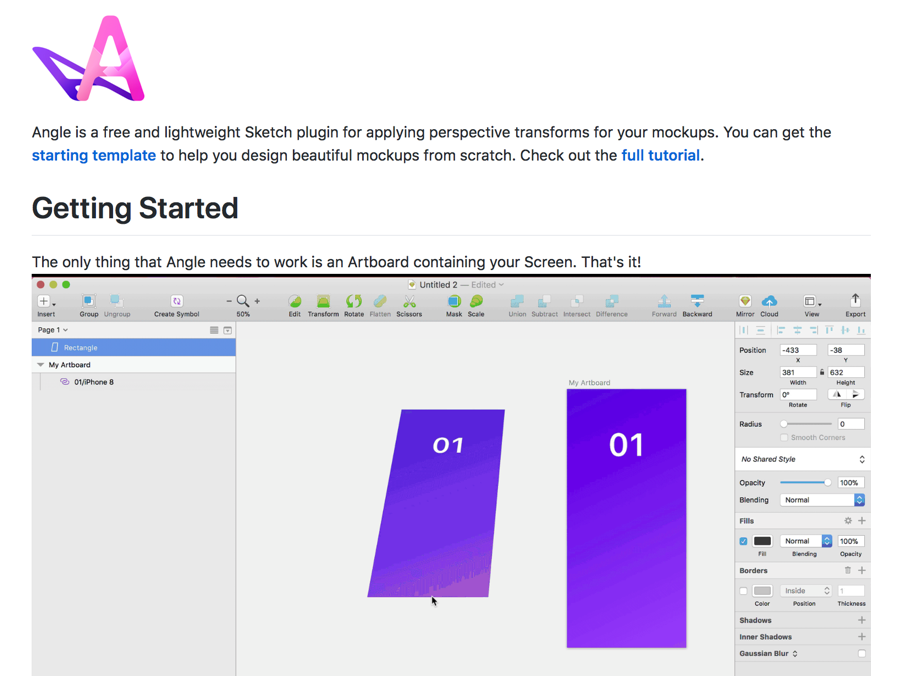Image resolution: width=900 pixels, height=676 pixels.
Task: Align layers to vertical middle
Action: [845, 330]
